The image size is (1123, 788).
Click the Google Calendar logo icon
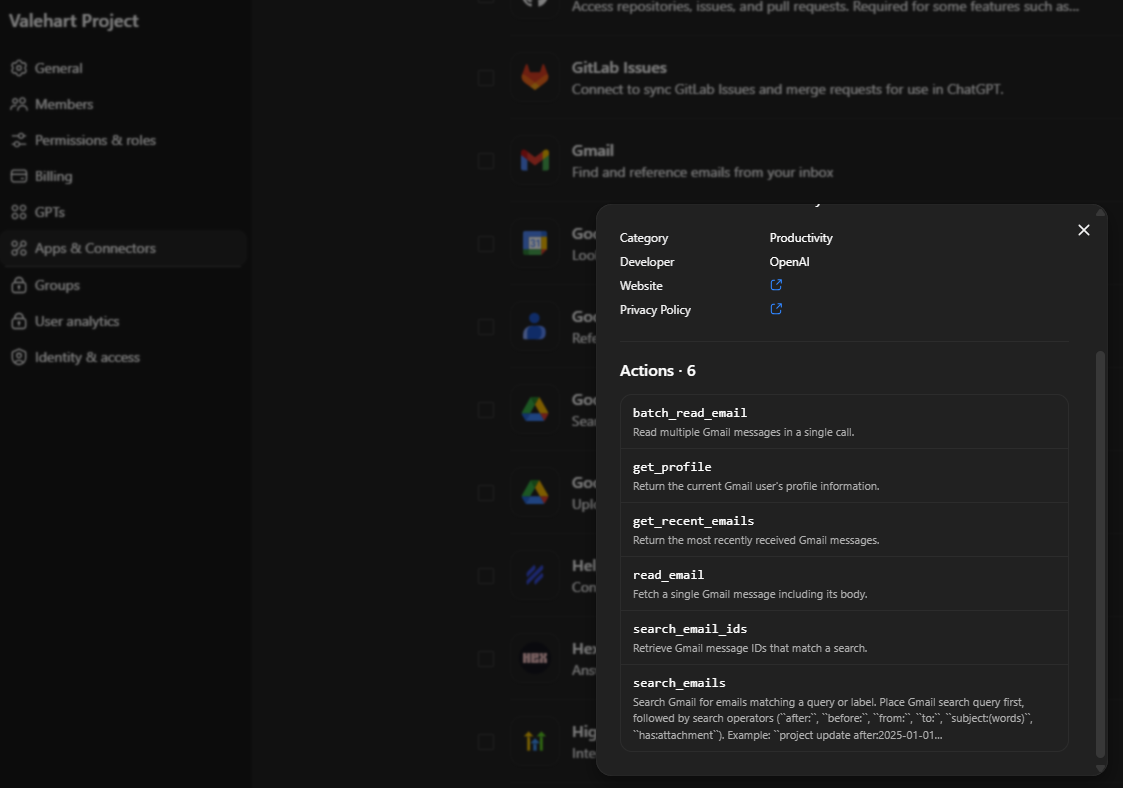(x=535, y=243)
